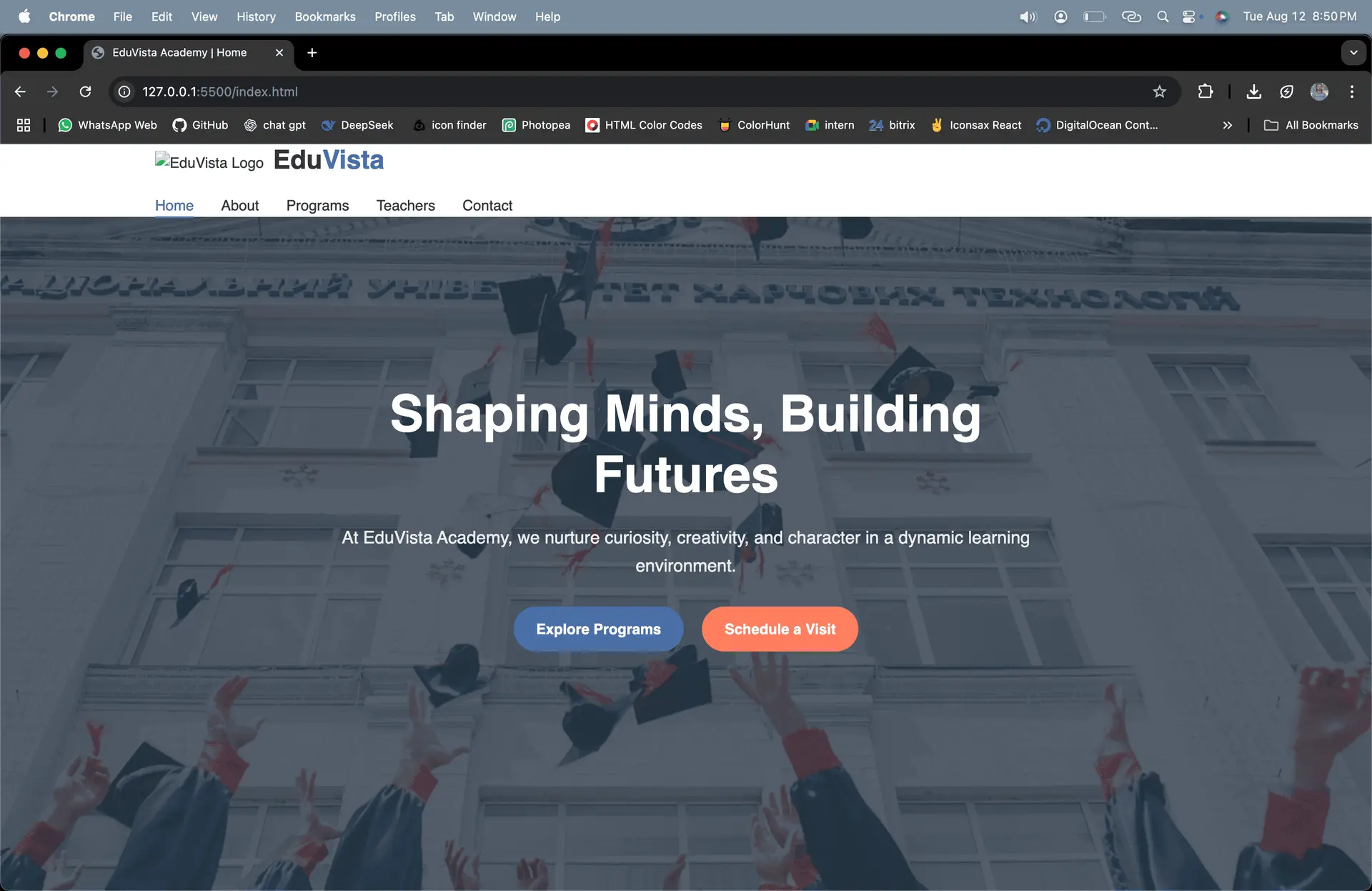Expand the tab search dropdown arrow
This screenshot has height=891, width=1372.
[x=1353, y=52]
